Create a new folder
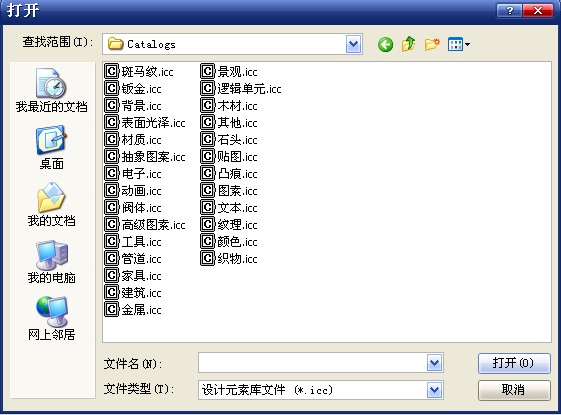561x415 pixels. click(432, 44)
